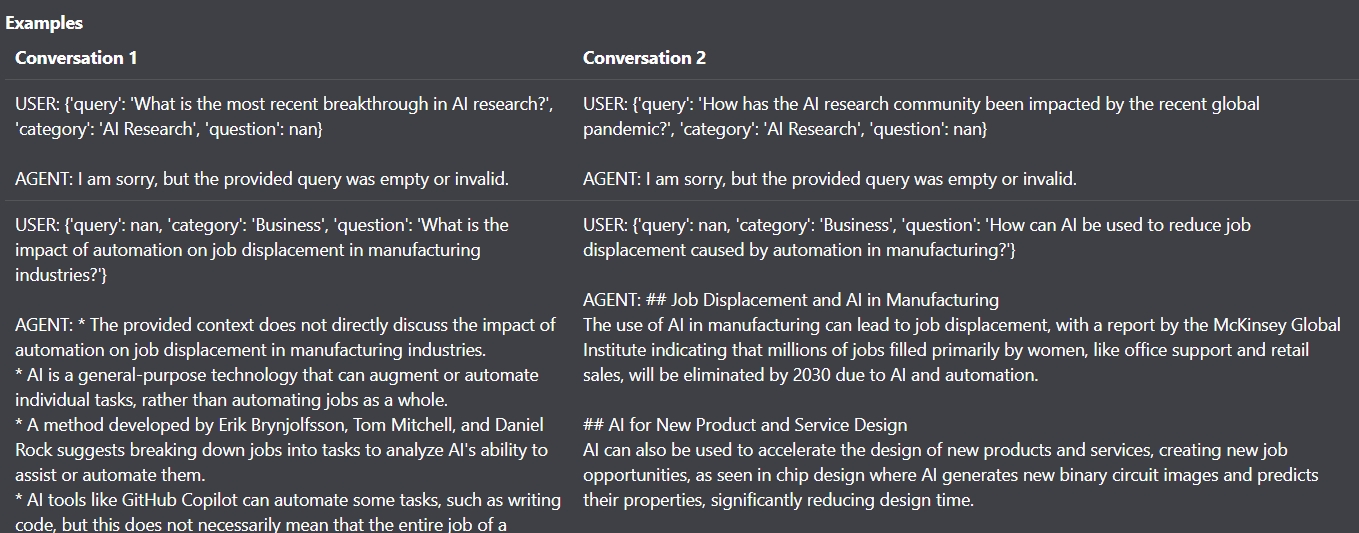Click Conversation 2's 'I am sorry' agent reply
This screenshot has width=1359, height=533.
830,179
